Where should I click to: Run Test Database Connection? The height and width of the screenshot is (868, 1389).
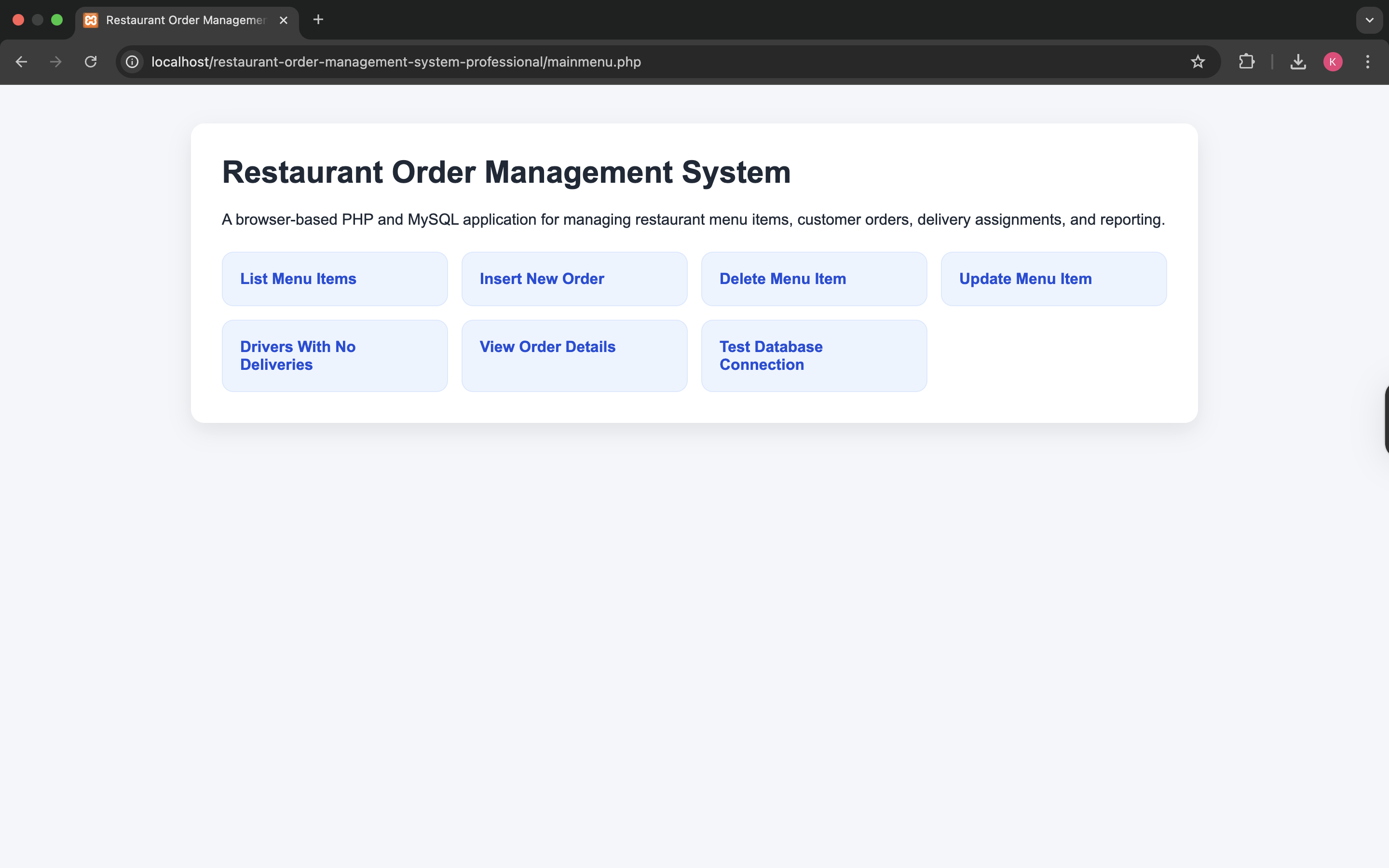point(814,356)
